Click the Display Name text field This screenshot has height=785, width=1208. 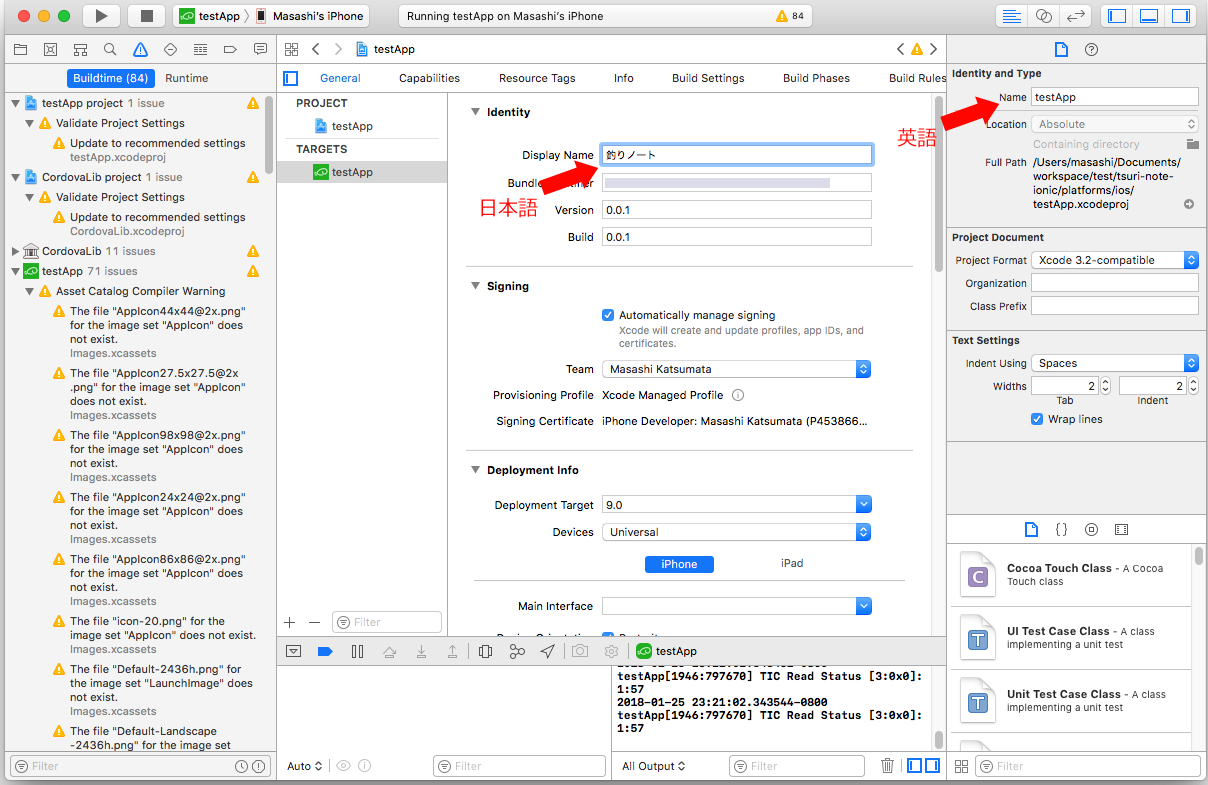point(737,155)
